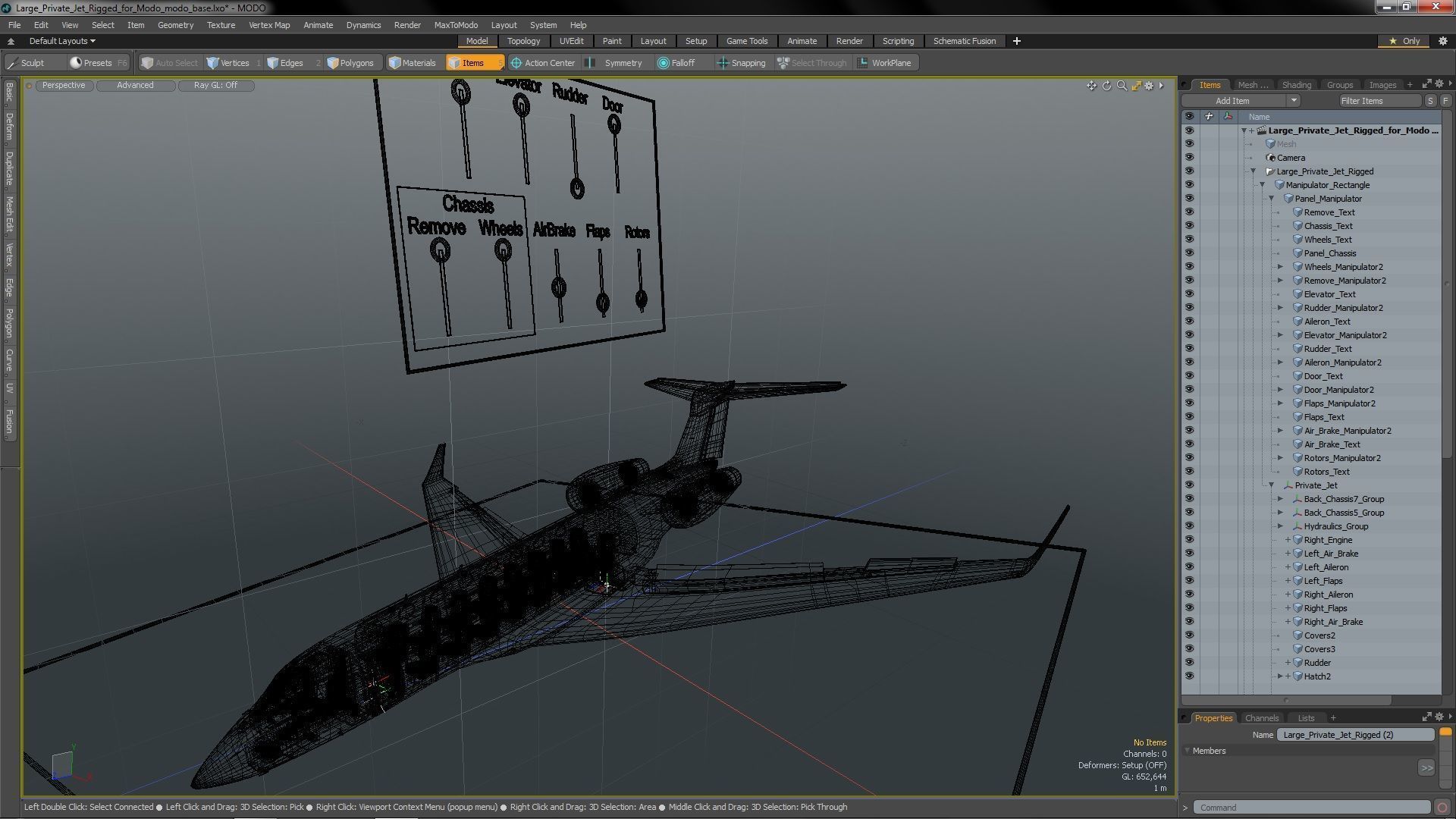Click the viewport rotate icon

click(1106, 86)
